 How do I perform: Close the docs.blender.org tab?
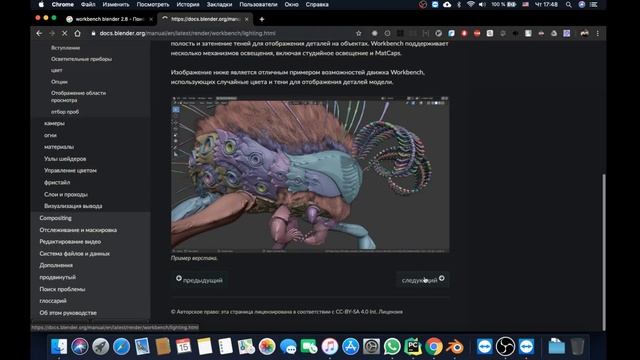pos(247,19)
